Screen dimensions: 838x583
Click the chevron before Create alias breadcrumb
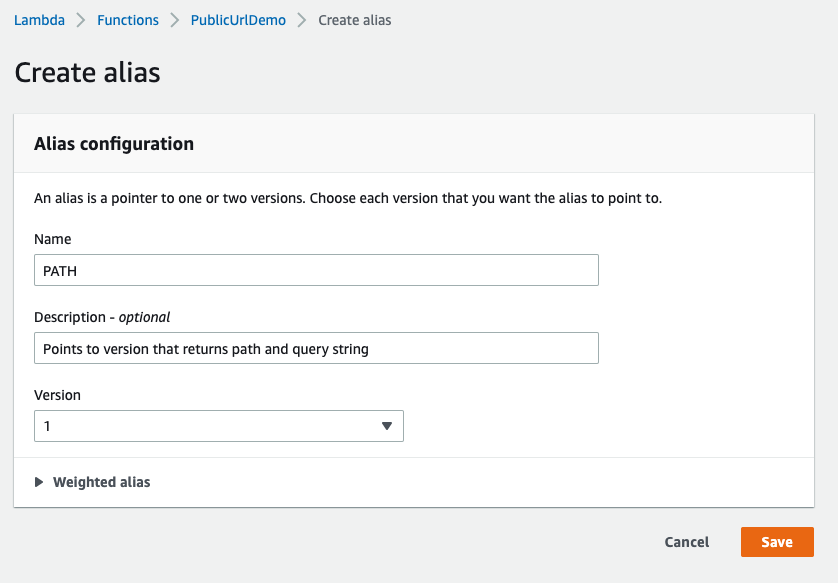point(302,20)
